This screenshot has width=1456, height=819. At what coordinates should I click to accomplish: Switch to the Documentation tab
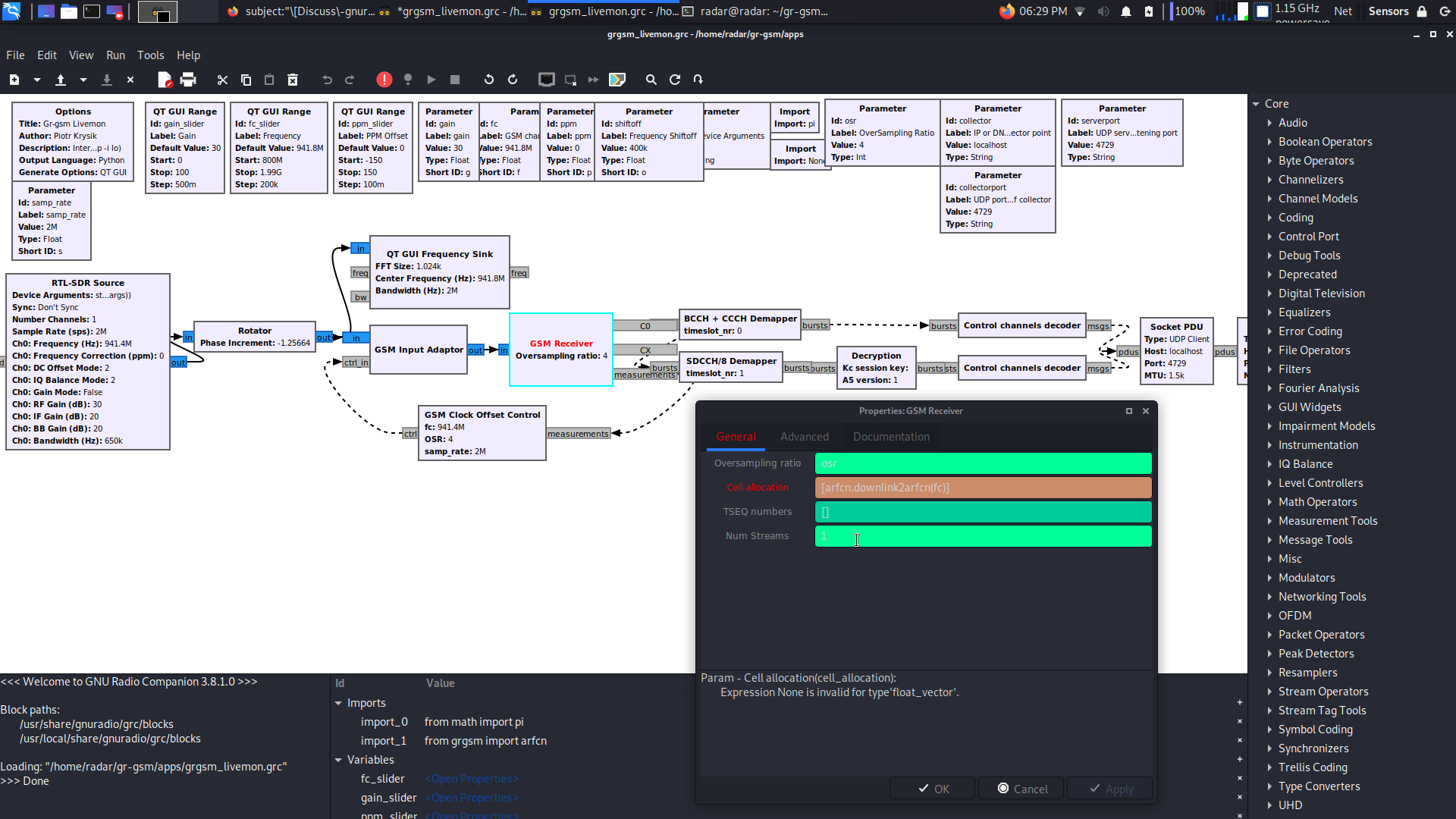tap(891, 437)
